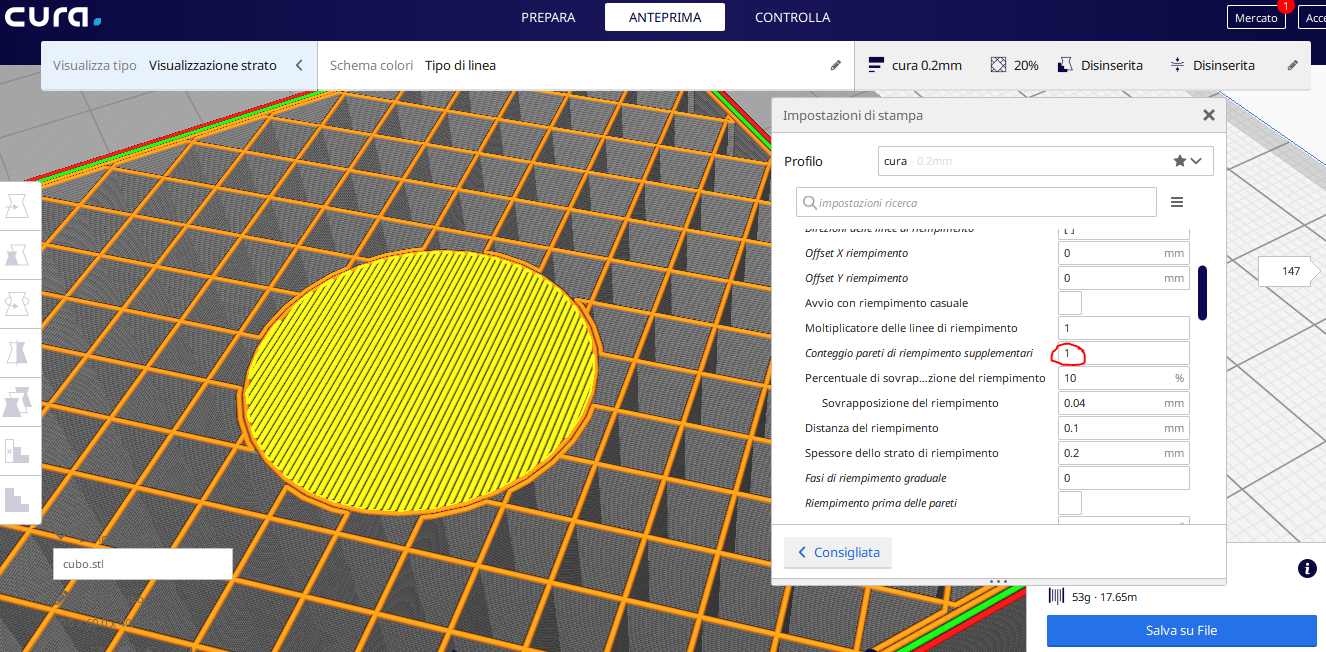Viewport: 1326px width, 652px height.
Task: Click the impostazioni ricerca search field
Action: 976,202
